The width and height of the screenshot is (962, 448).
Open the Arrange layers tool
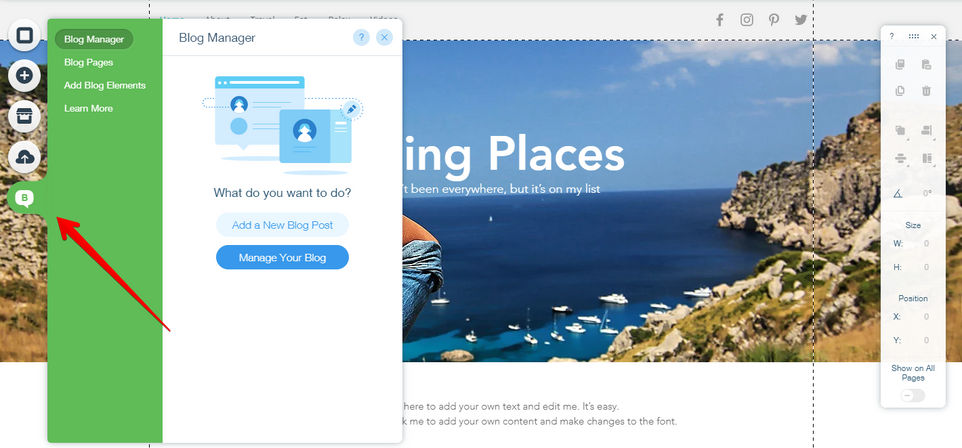tap(900, 130)
